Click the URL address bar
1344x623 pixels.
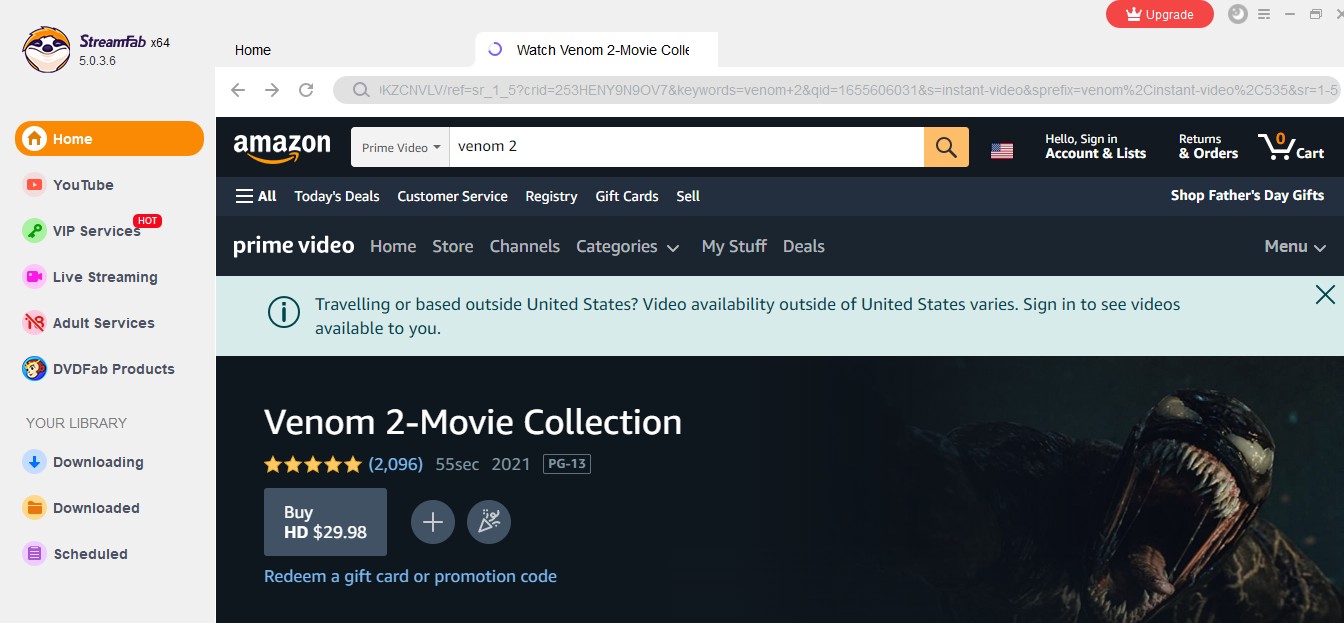pyautogui.click(x=838, y=90)
